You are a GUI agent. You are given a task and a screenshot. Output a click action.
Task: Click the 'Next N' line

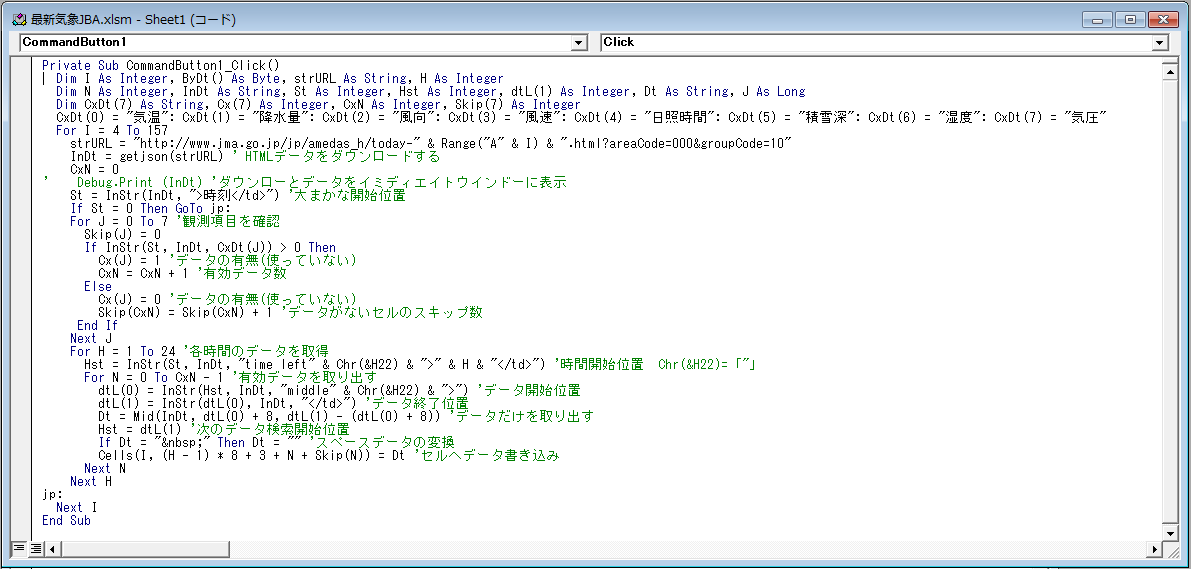click(105, 468)
